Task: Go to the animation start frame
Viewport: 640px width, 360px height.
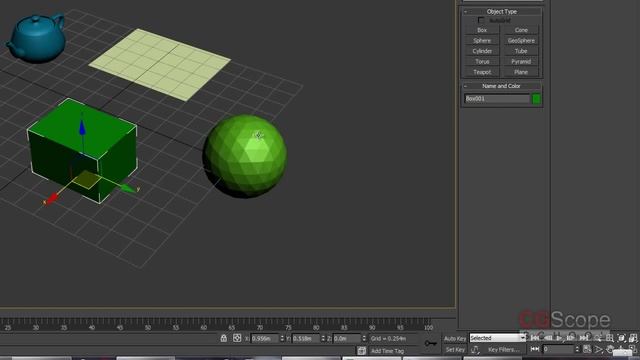Action: 535,338
